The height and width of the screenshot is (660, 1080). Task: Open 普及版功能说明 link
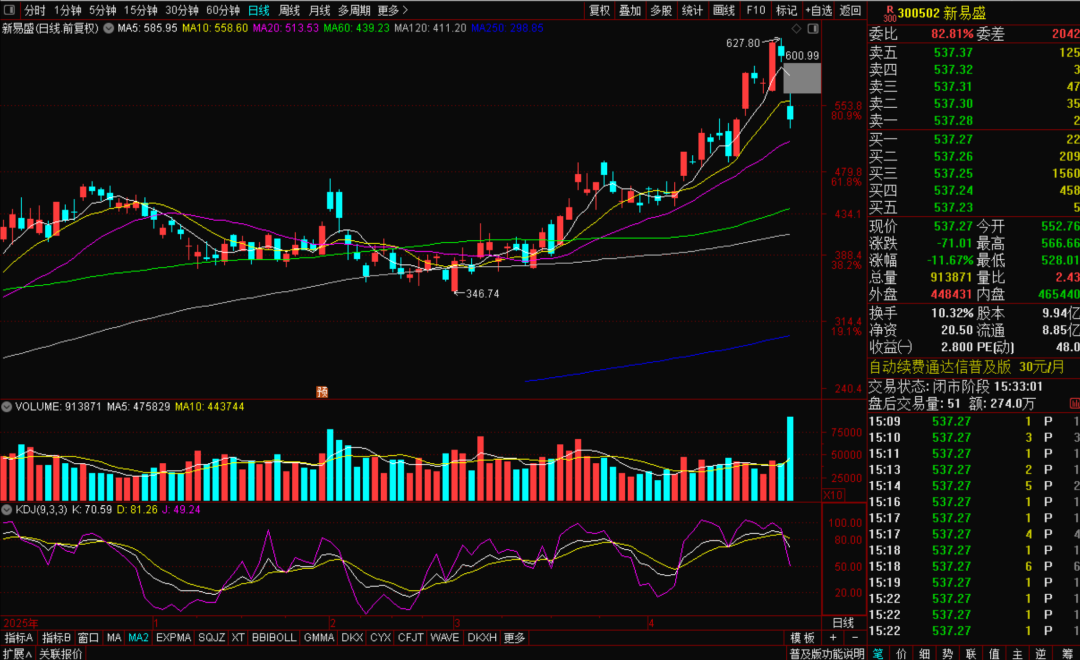click(x=826, y=653)
